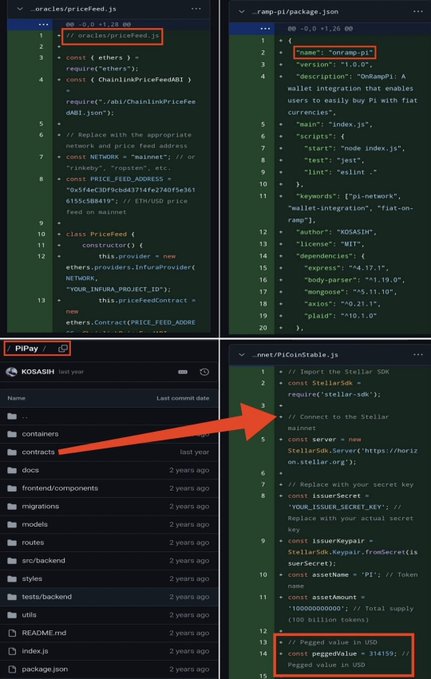Image resolution: width=431 pixels, height=679 pixels.
Task: Open the frontend/components folder
Action: (60, 488)
